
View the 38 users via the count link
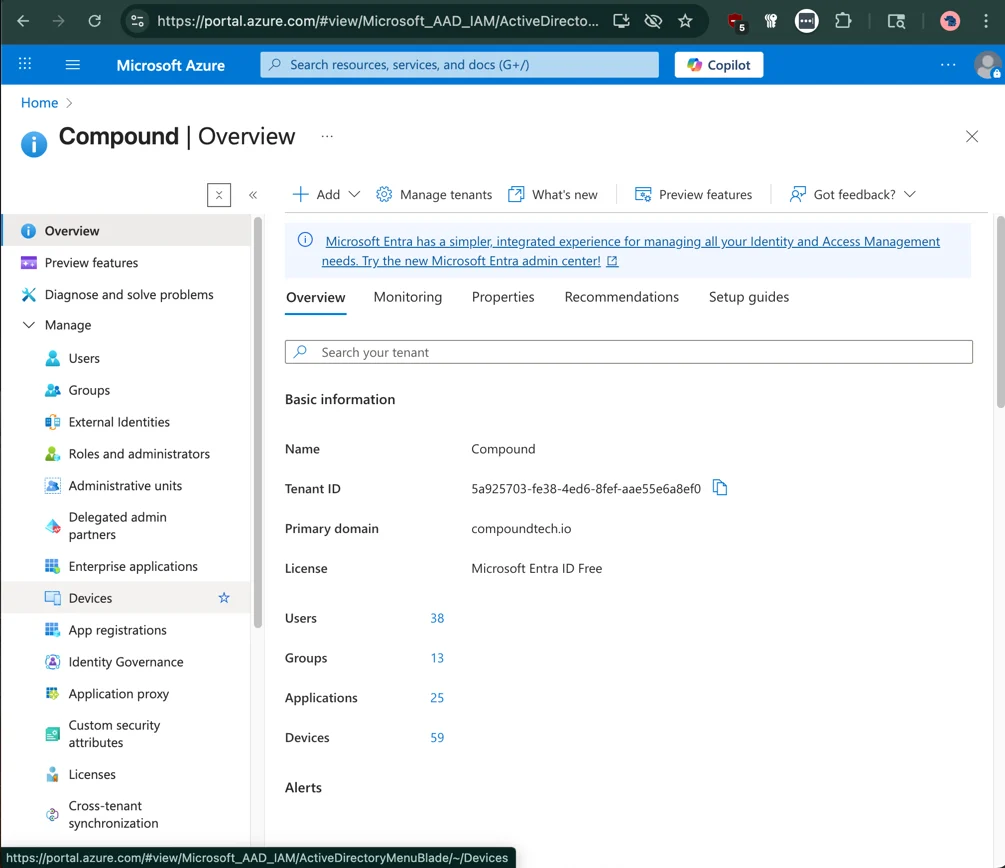(x=436, y=618)
